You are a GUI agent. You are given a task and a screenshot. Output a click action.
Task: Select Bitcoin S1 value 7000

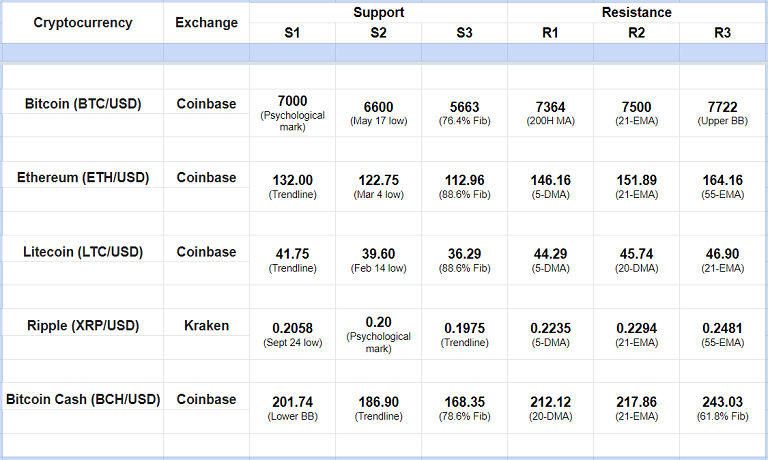click(292, 101)
